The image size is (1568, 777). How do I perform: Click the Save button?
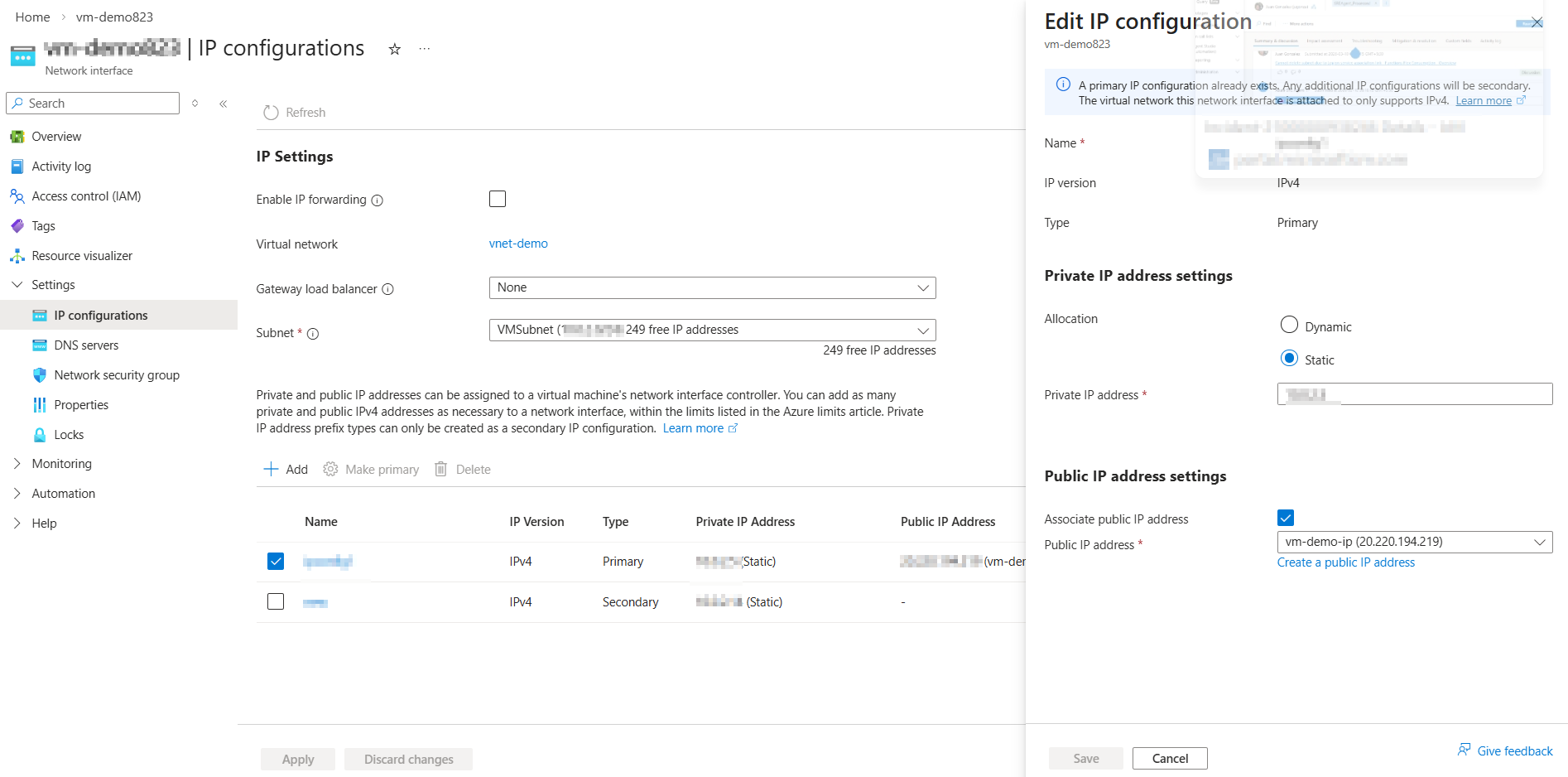coord(1086,759)
